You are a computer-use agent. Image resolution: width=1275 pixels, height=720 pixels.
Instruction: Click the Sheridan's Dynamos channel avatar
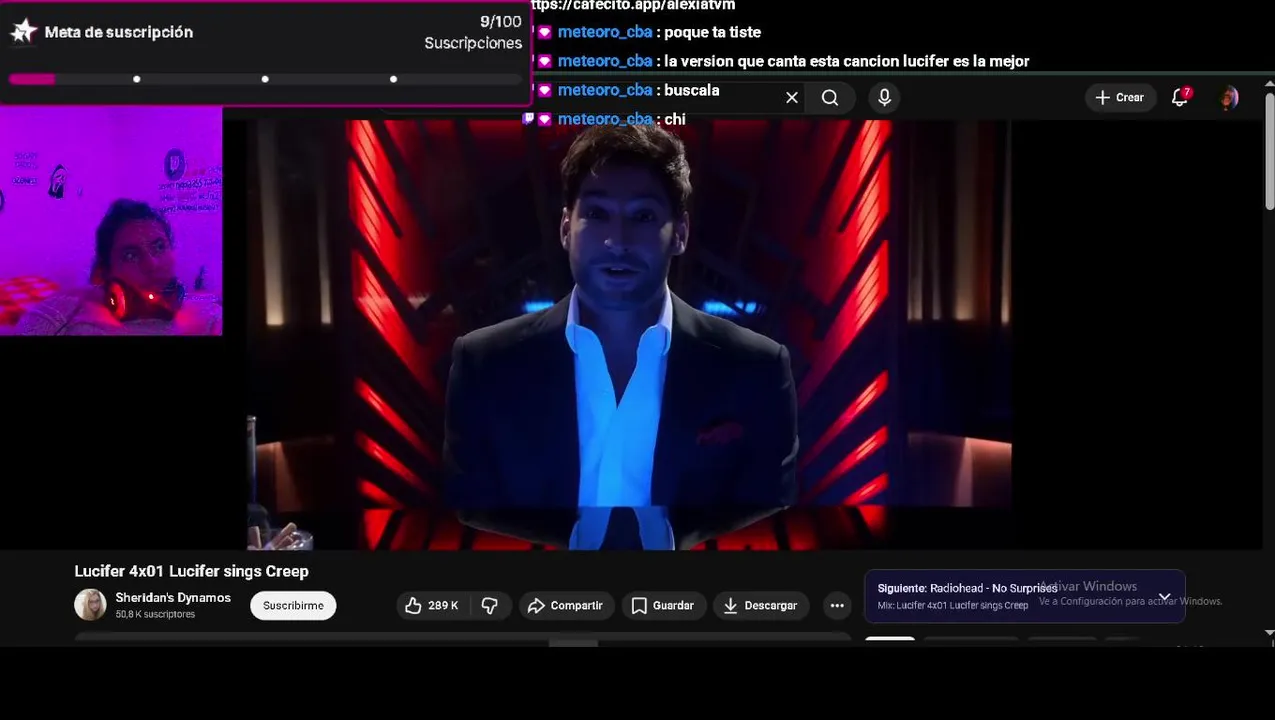[90, 605]
